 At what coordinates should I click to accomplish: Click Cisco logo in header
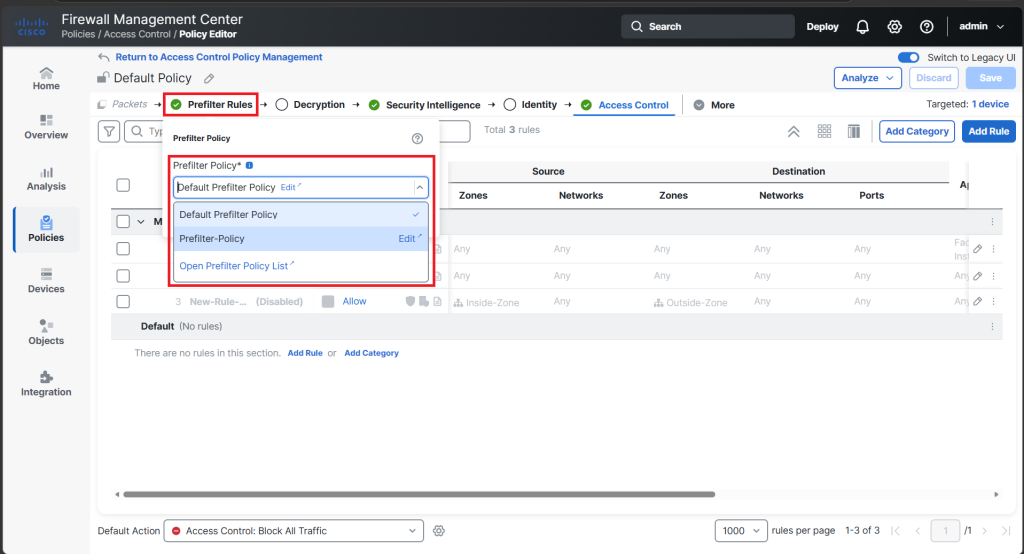(31, 27)
